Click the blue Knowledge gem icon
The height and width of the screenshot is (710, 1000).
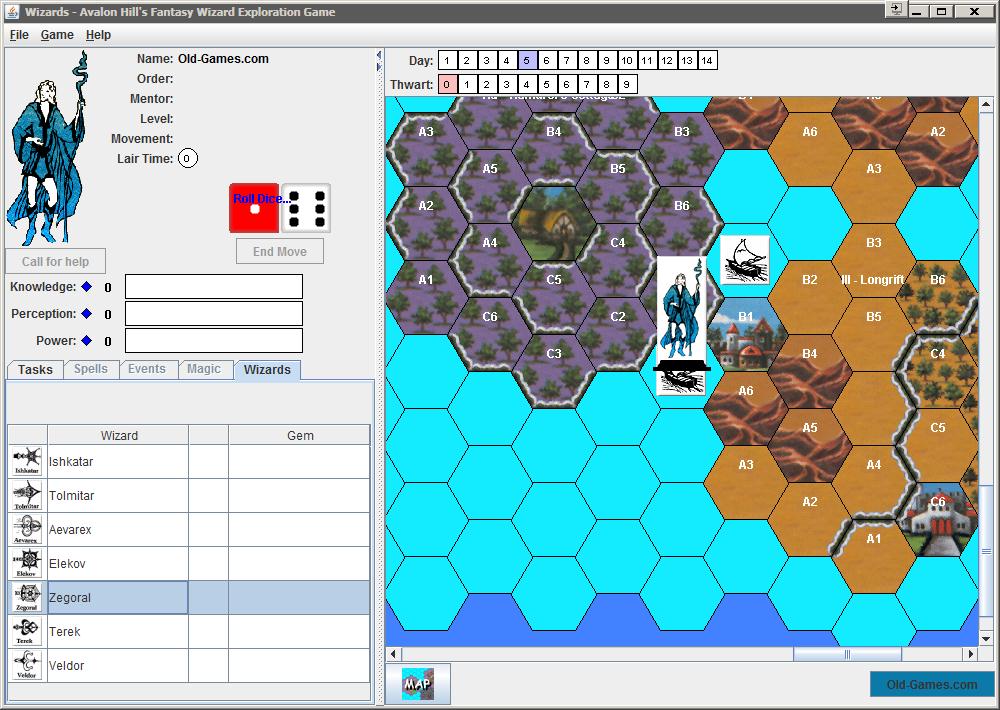click(x=87, y=286)
